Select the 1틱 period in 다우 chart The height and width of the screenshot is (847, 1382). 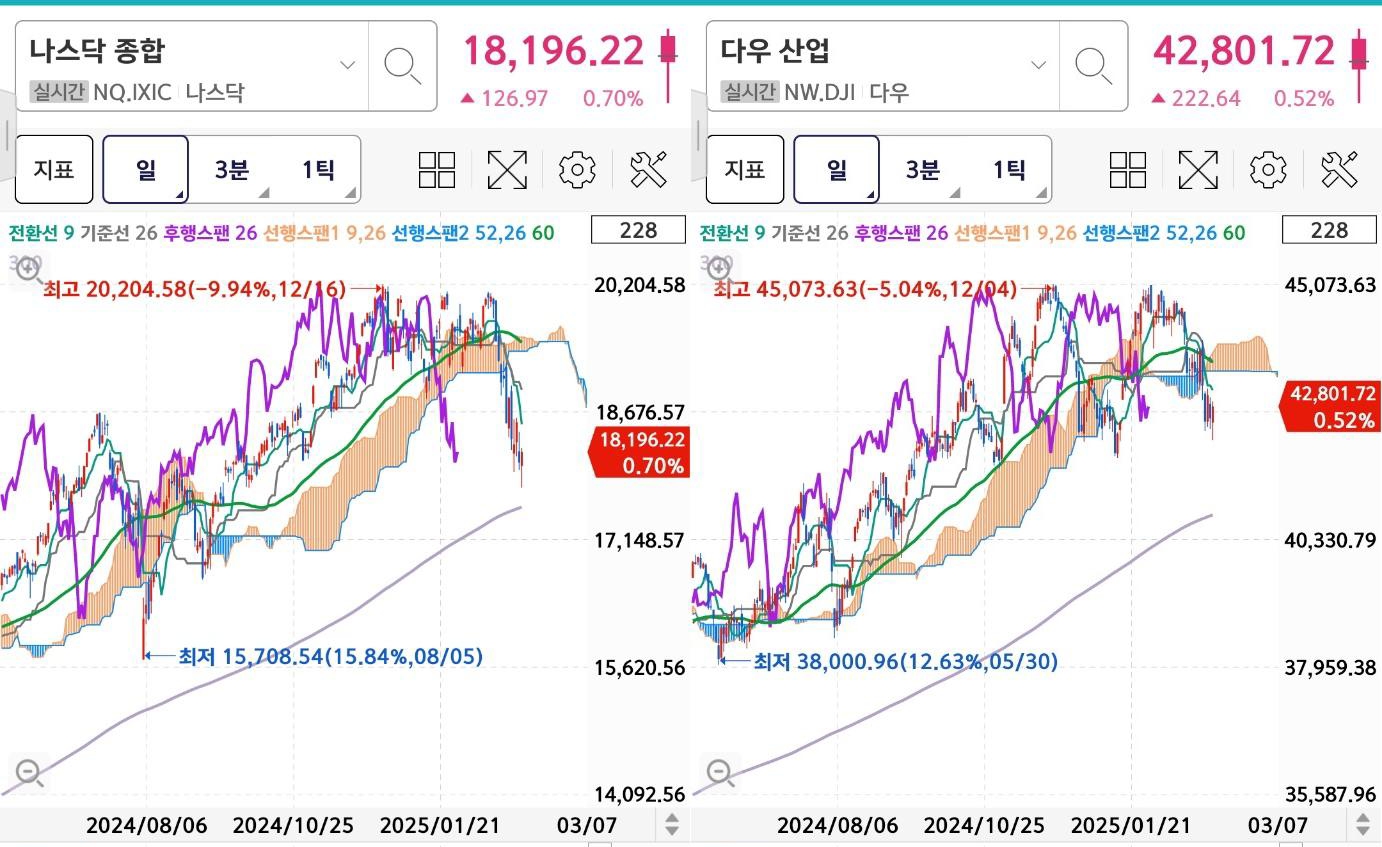(x=1009, y=169)
